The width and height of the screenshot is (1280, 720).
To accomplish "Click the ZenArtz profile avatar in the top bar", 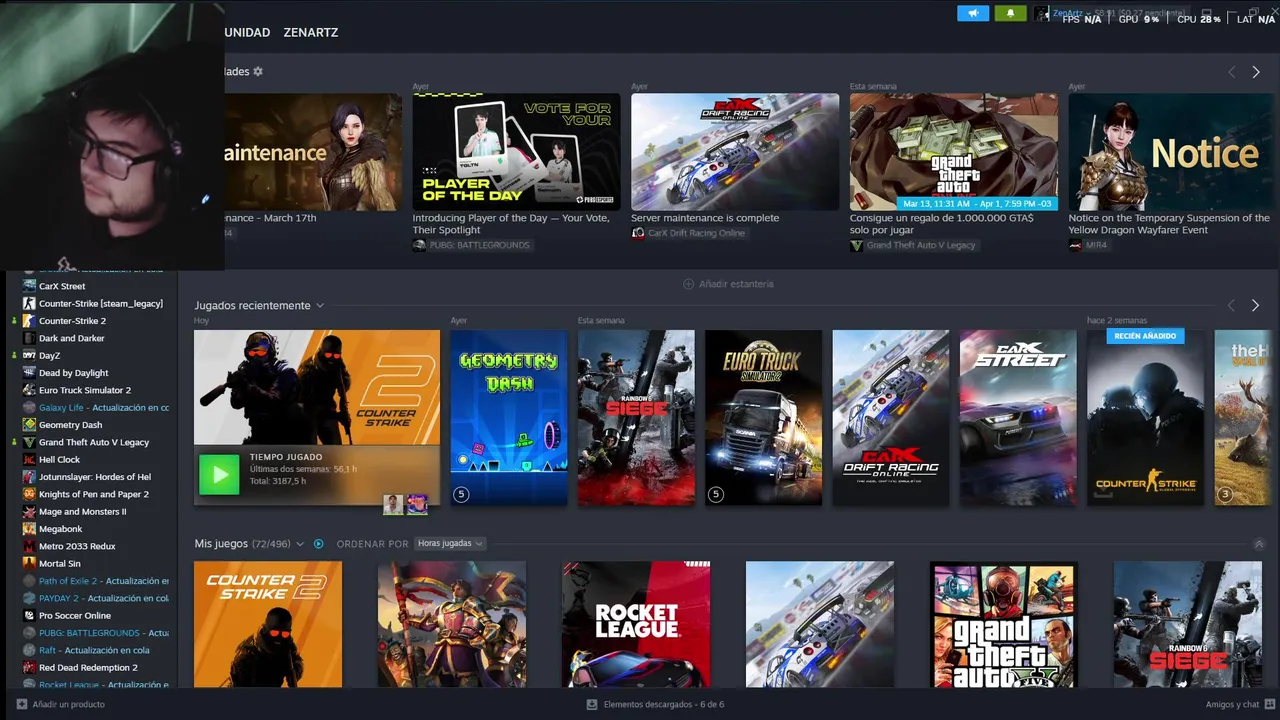I will (x=1041, y=13).
